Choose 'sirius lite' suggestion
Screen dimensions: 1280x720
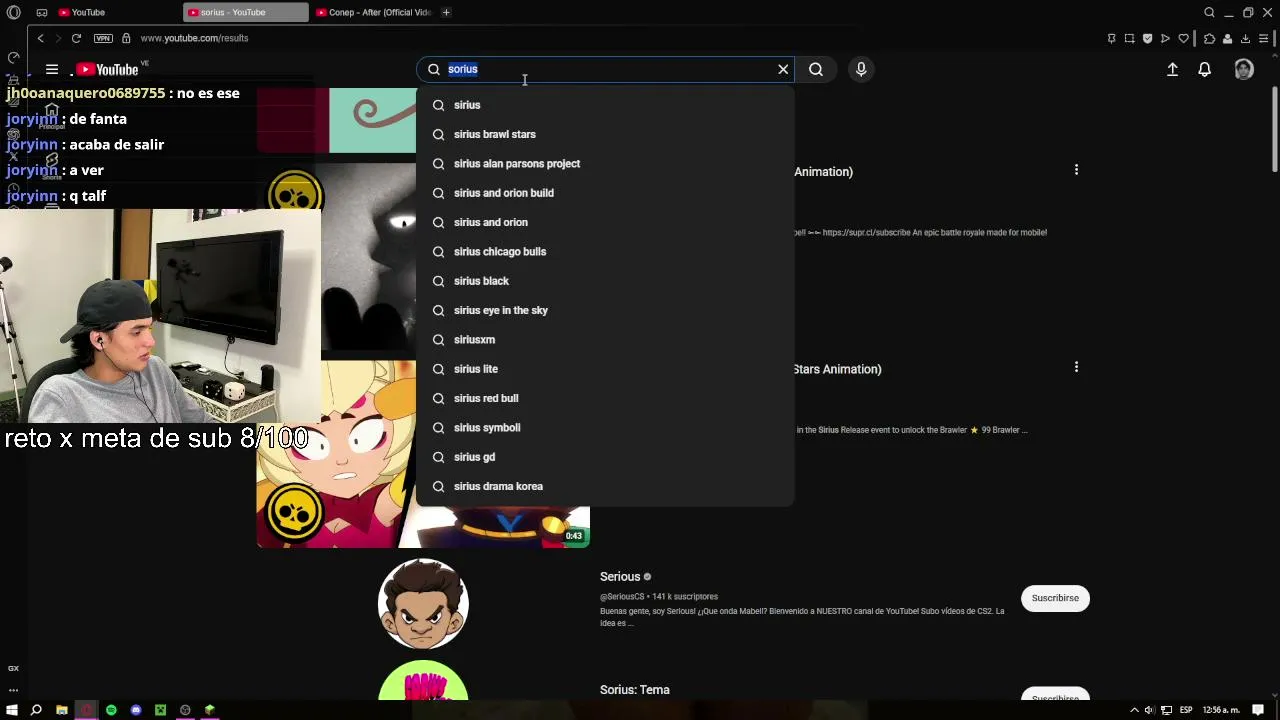click(x=605, y=369)
